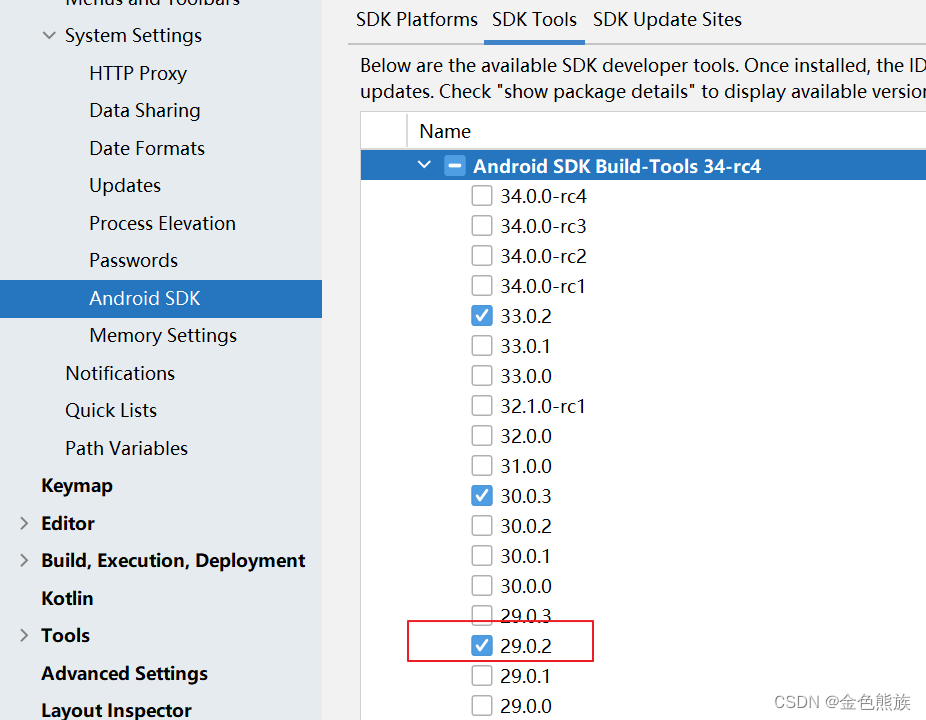926x720 pixels.
Task: Go to Updates settings
Action: 125,185
